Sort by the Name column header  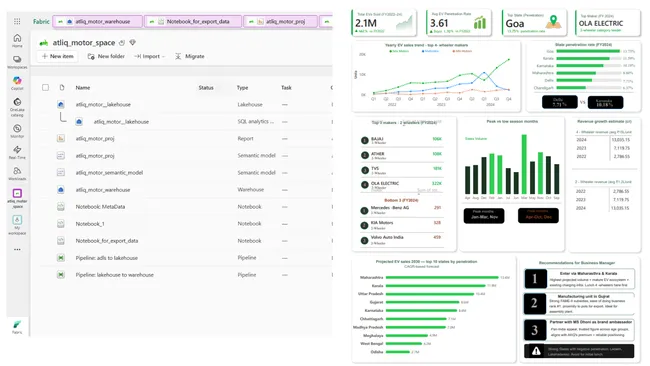82,87
